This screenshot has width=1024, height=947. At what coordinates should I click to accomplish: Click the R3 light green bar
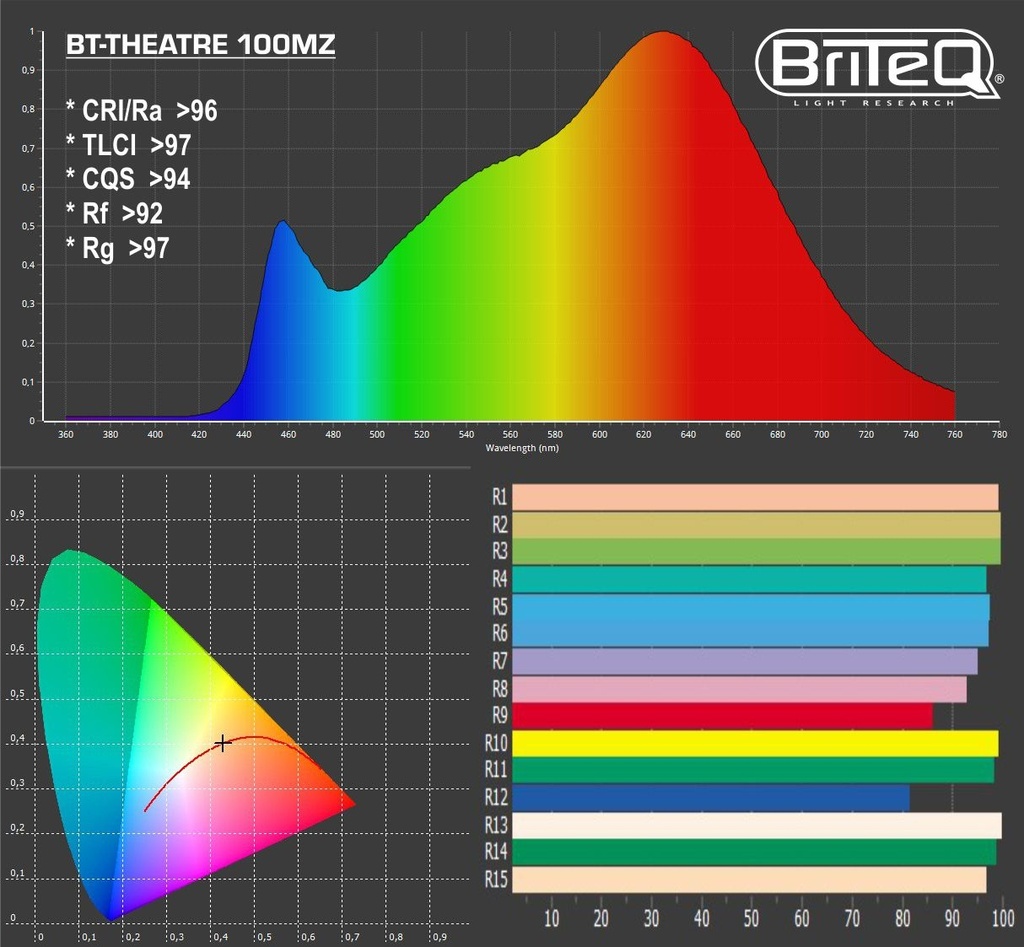click(x=757, y=551)
